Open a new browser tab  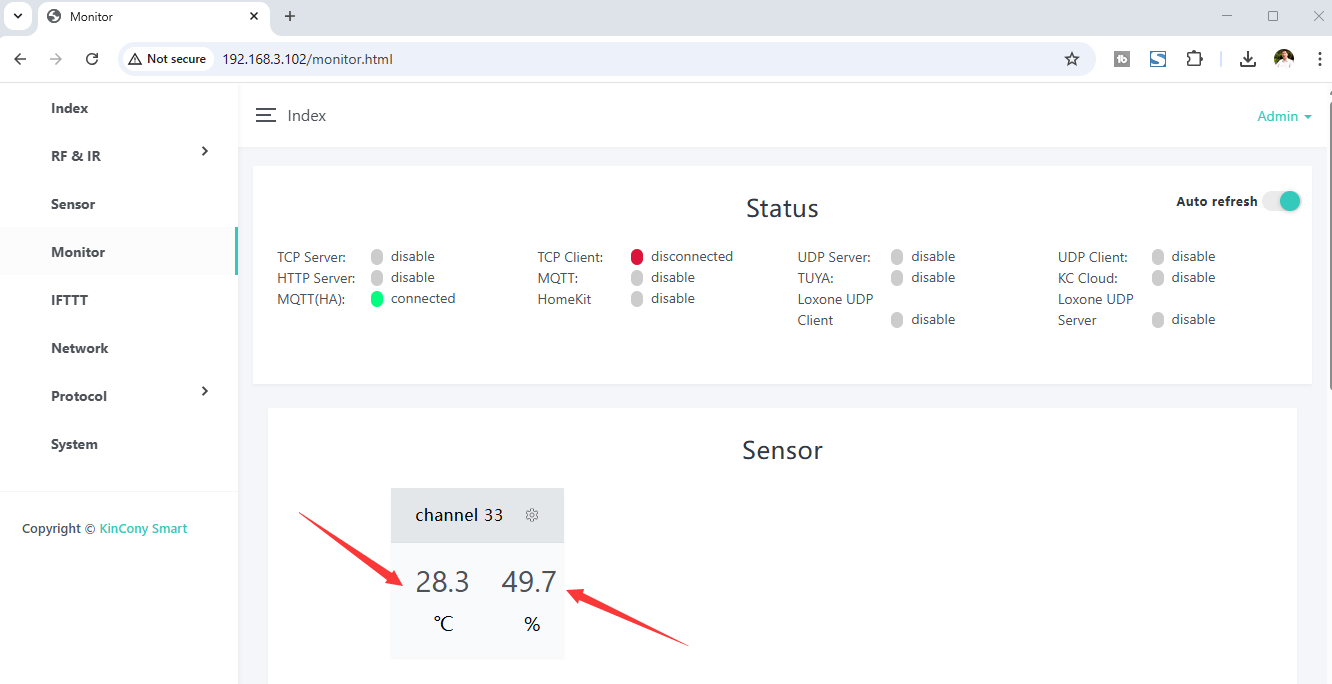[290, 16]
